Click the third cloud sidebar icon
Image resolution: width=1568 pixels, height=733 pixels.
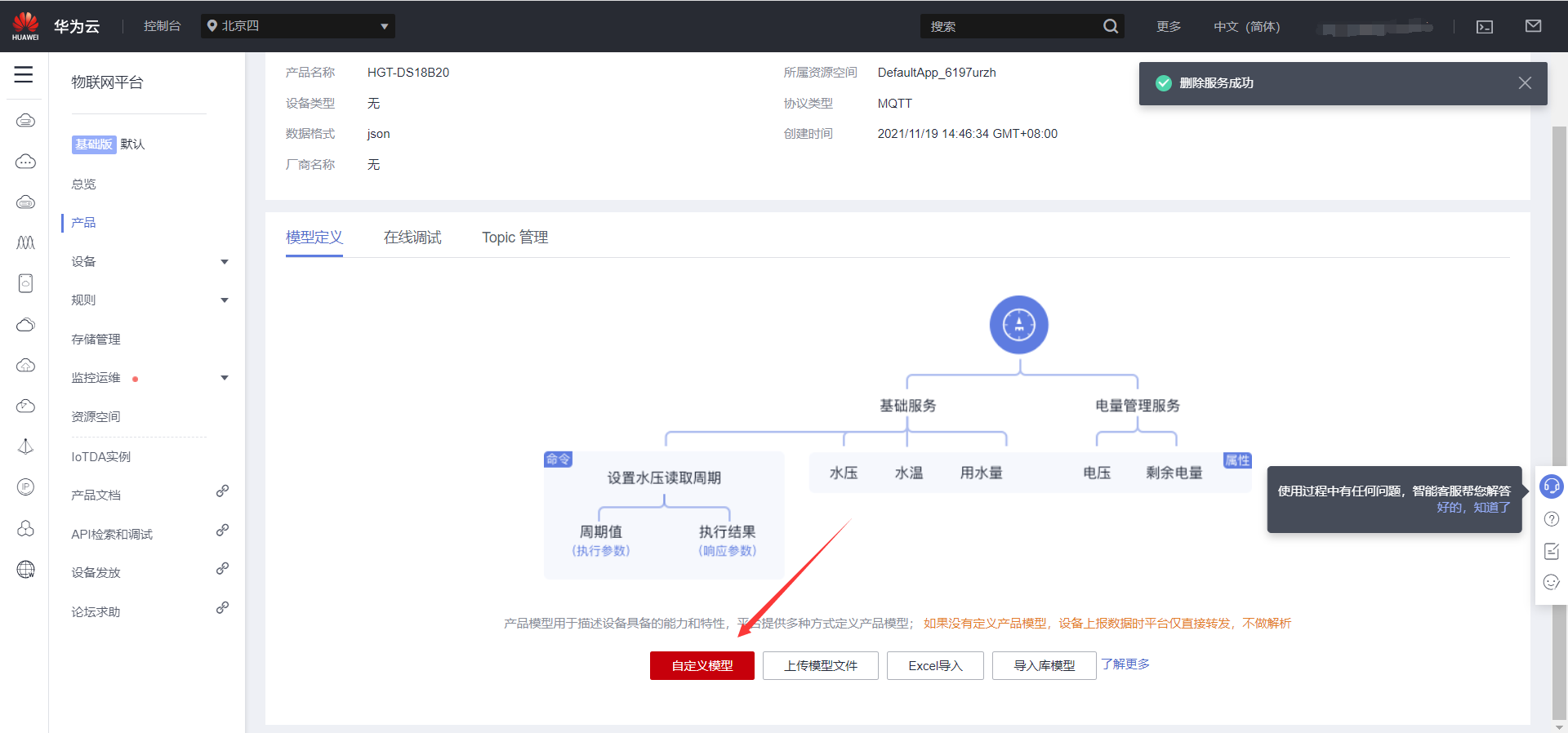tap(25, 202)
